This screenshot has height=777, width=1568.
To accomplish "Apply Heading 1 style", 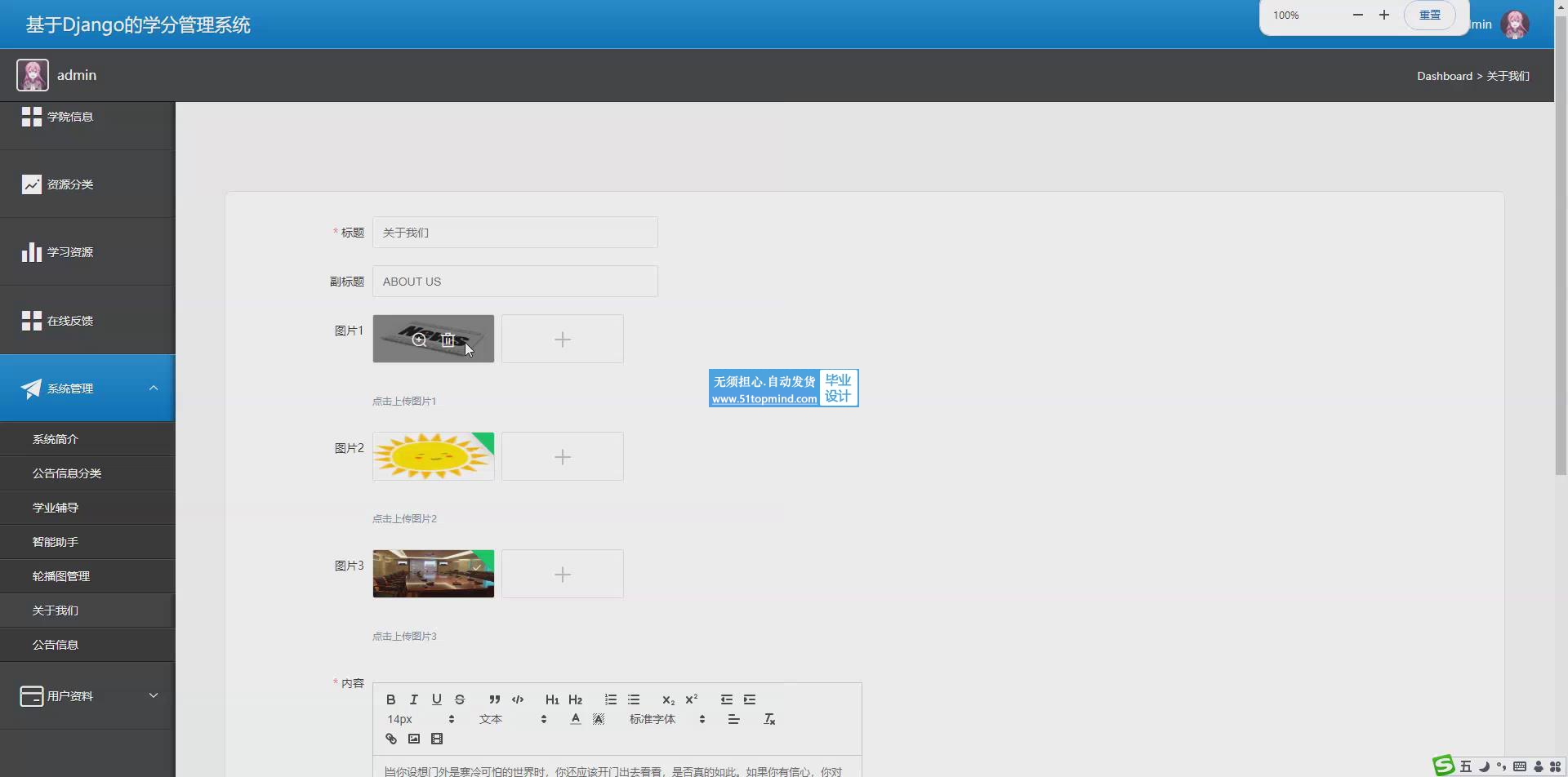I will [x=552, y=699].
